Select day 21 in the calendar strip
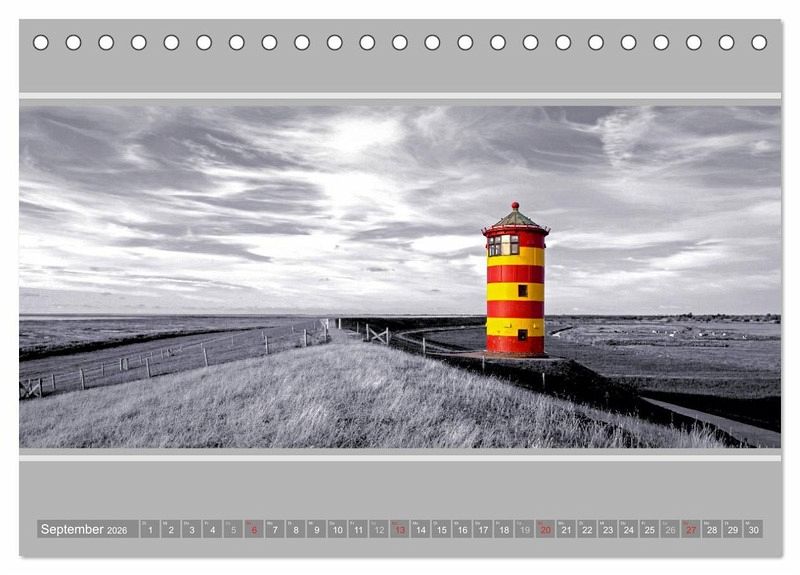Viewport: 800px width, 575px height. (566, 529)
